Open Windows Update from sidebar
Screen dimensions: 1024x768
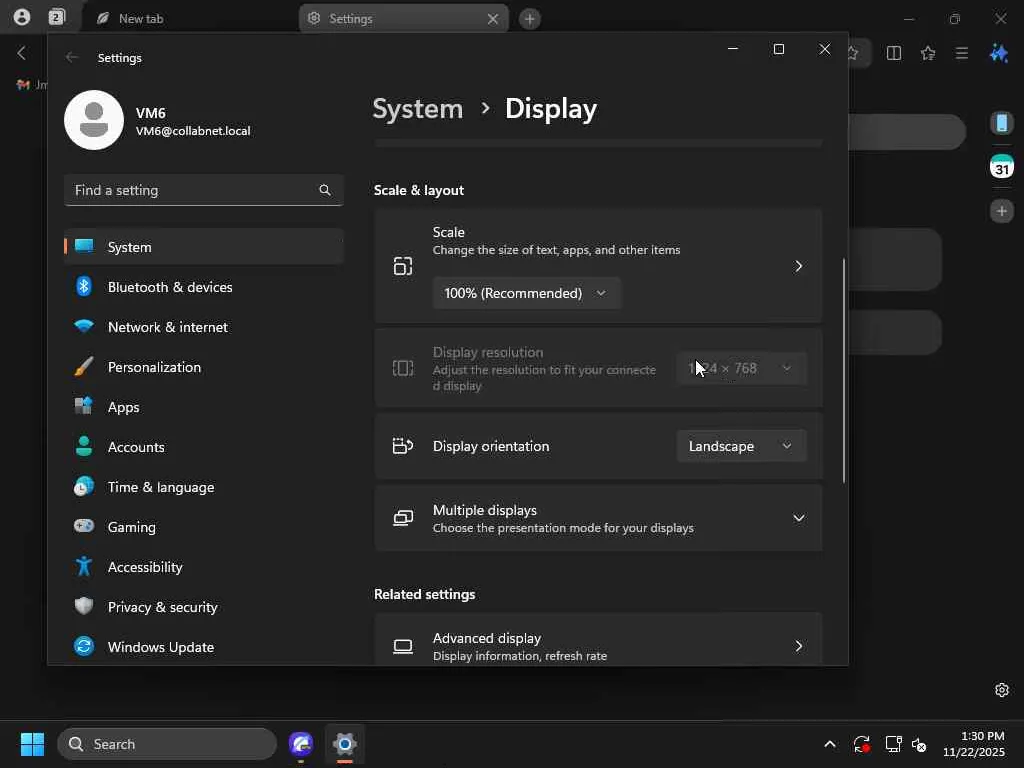tap(160, 647)
